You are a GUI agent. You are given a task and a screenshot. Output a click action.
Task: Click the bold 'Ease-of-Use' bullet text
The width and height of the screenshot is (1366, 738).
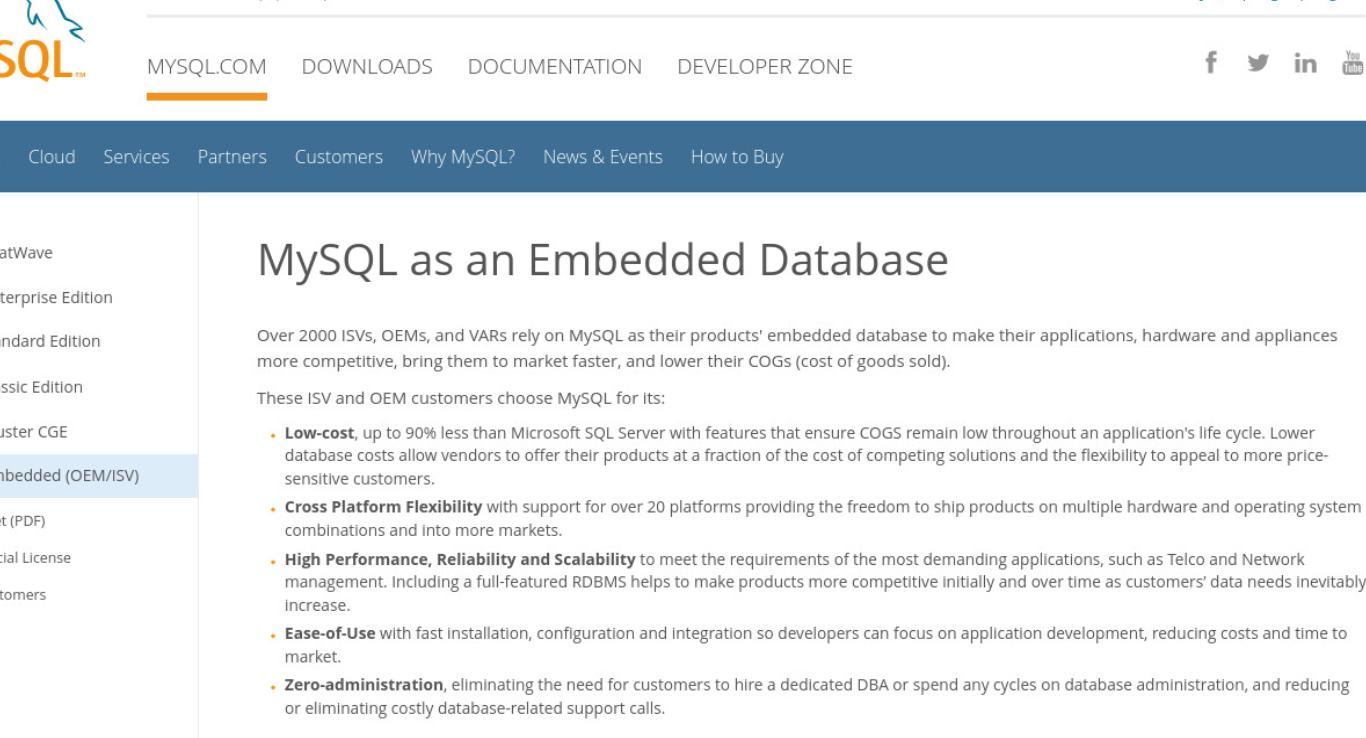(331, 633)
